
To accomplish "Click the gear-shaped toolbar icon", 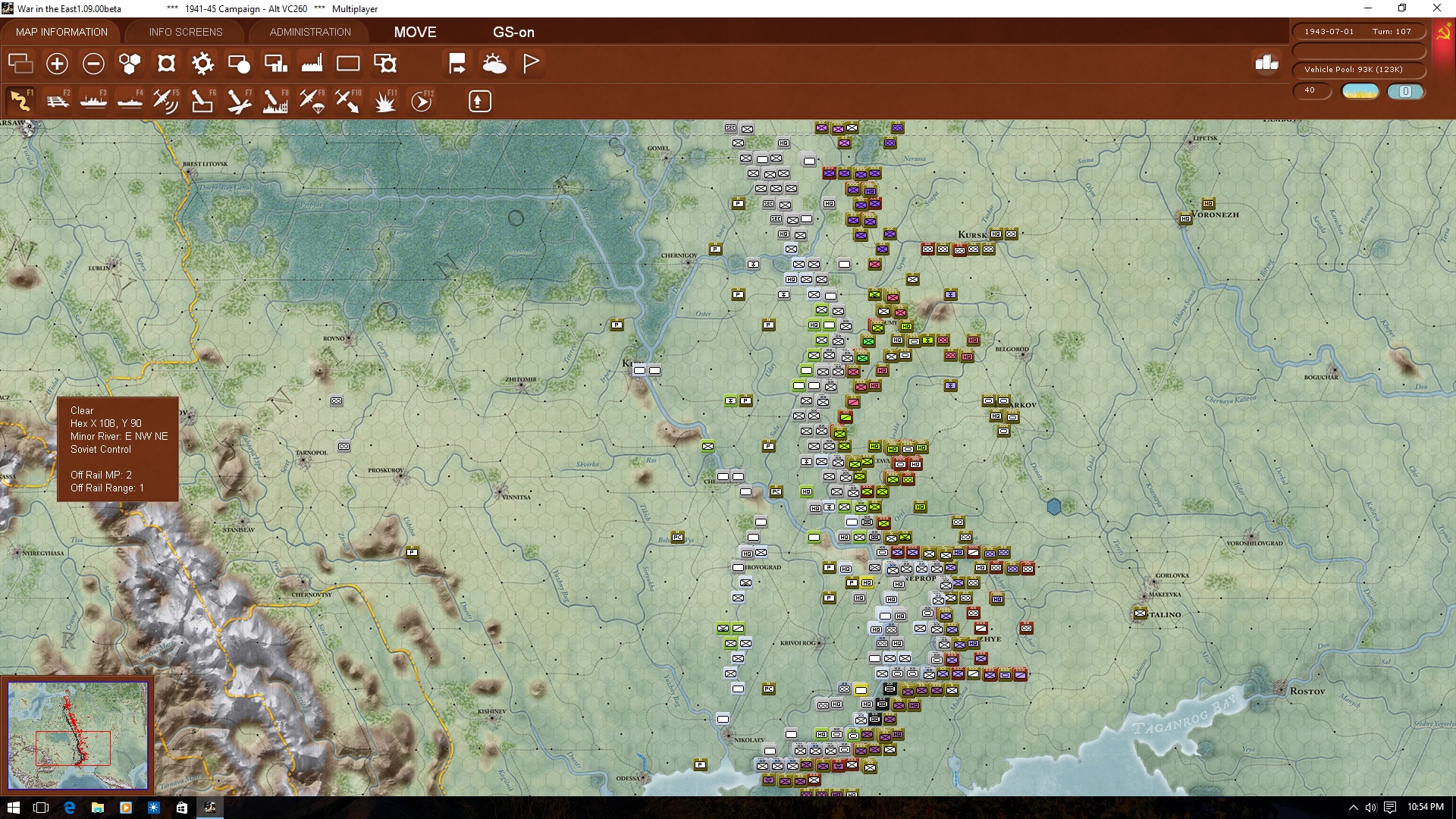I will (202, 64).
